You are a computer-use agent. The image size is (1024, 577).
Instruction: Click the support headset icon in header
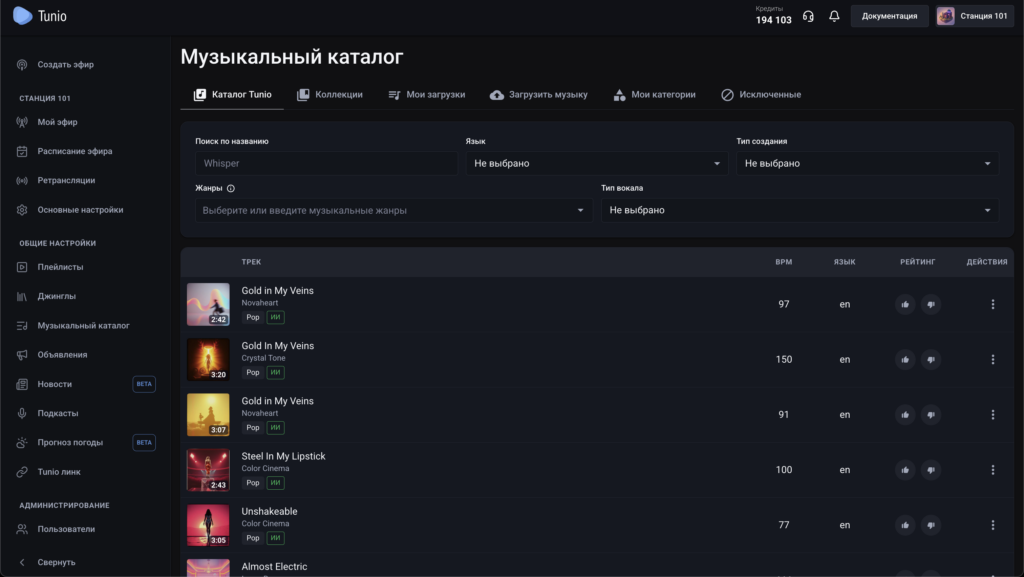coord(808,16)
